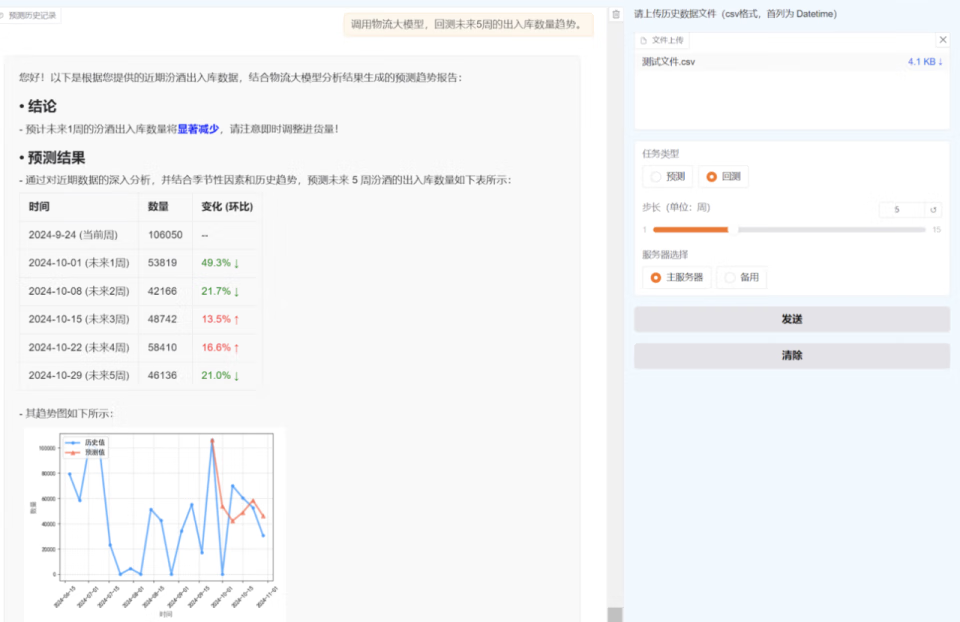Click the trend chart thumbnail image
The image size is (960, 622).
(x=155, y=525)
